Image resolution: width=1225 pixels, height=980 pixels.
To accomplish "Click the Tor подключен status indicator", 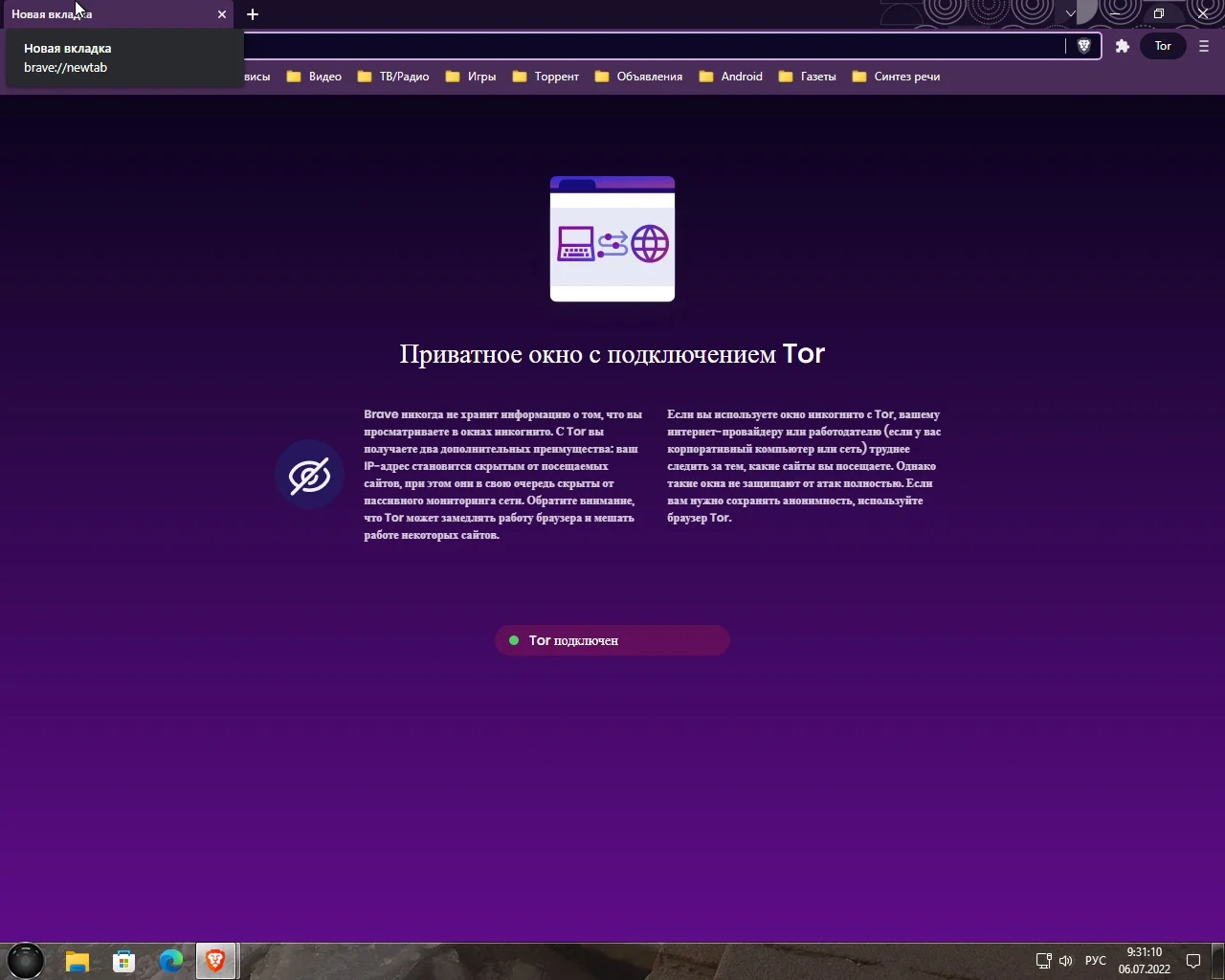I will tap(612, 640).
